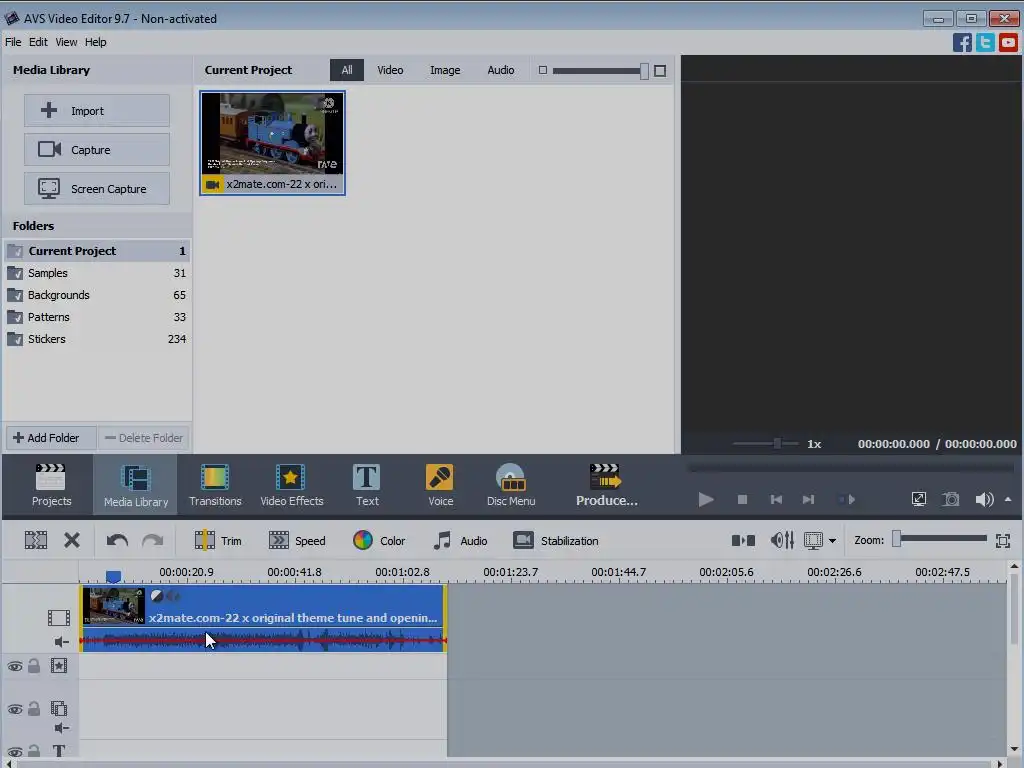
Task: Mute the overlay track audio
Action: click(61, 728)
